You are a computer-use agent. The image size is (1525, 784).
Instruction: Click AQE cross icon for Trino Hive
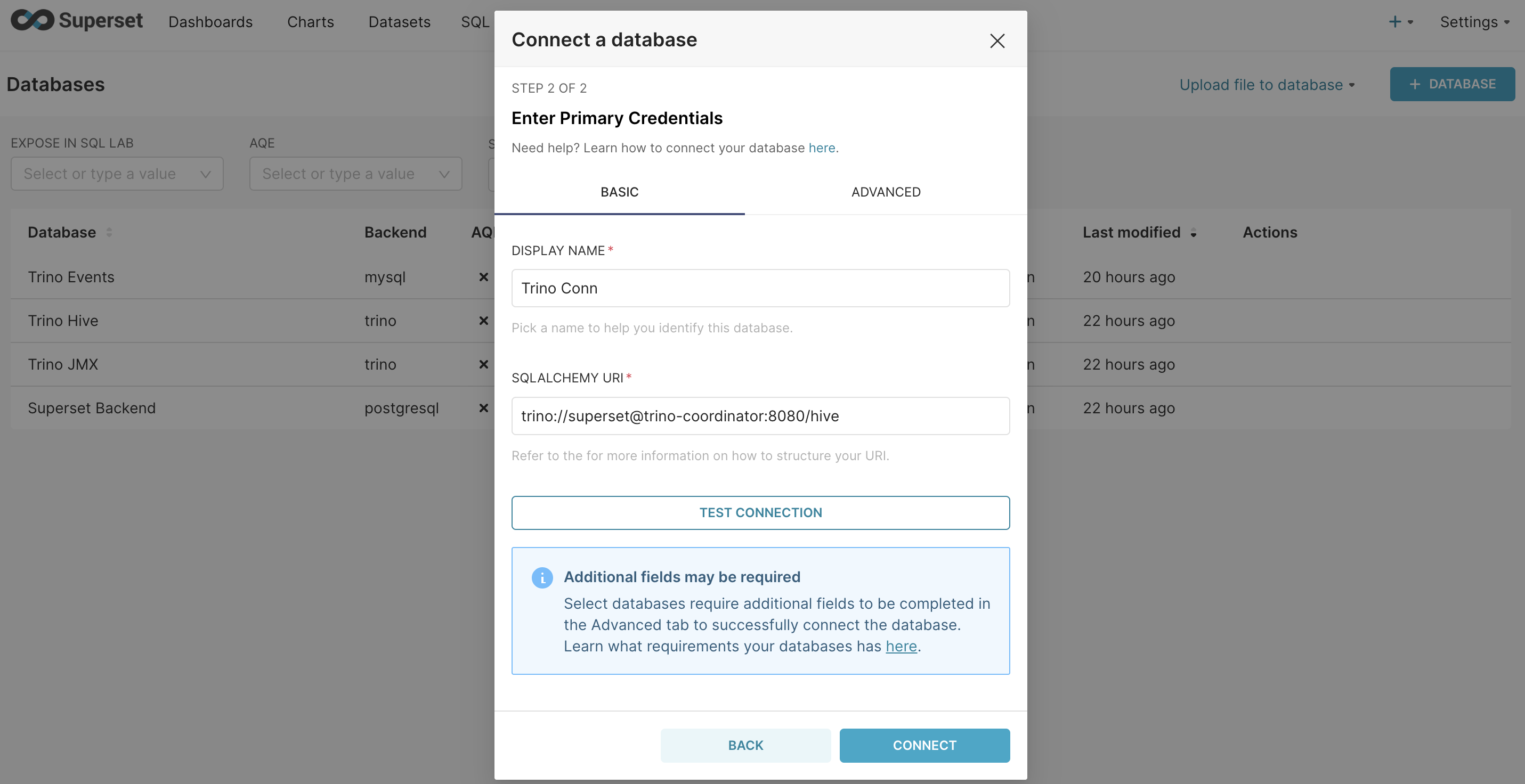coord(484,321)
